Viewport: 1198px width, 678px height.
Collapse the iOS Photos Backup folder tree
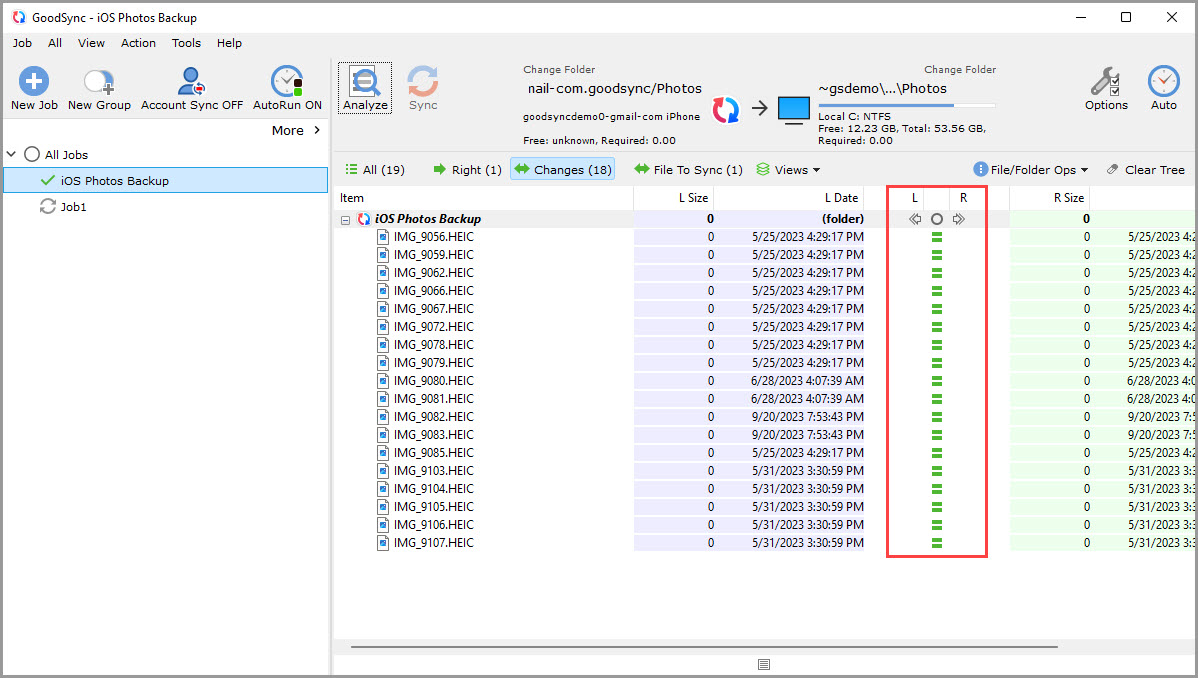345,218
